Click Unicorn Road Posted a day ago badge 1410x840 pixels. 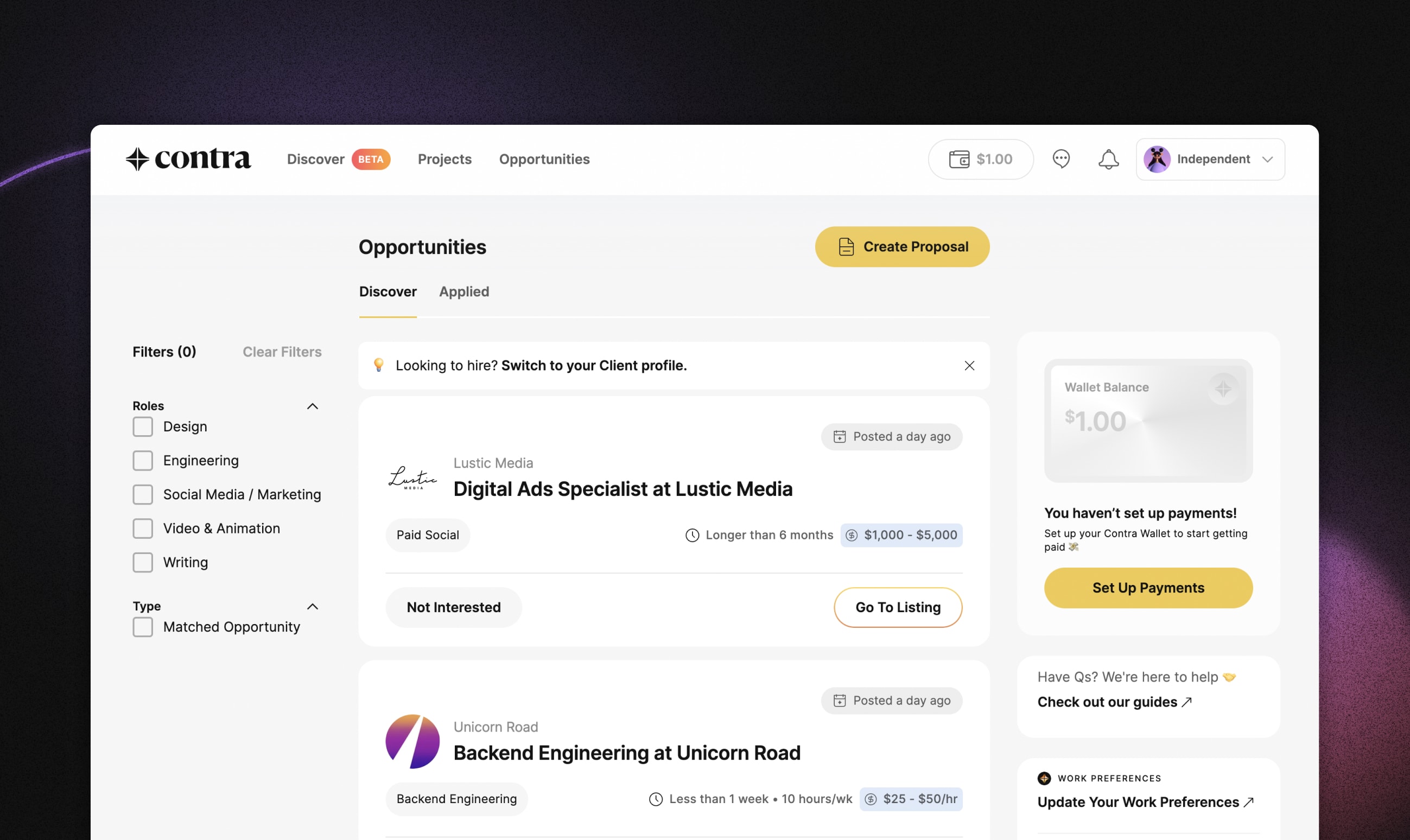892,700
